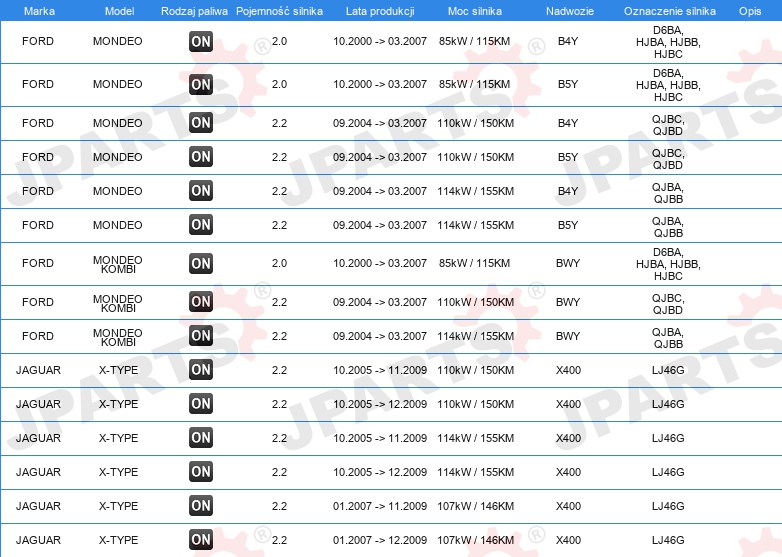The width and height of the screenshot is (782, 557).
Task: Select 'QJBA, QJBB' in the Mondeo Kombi row
Action: coord(668,338)
